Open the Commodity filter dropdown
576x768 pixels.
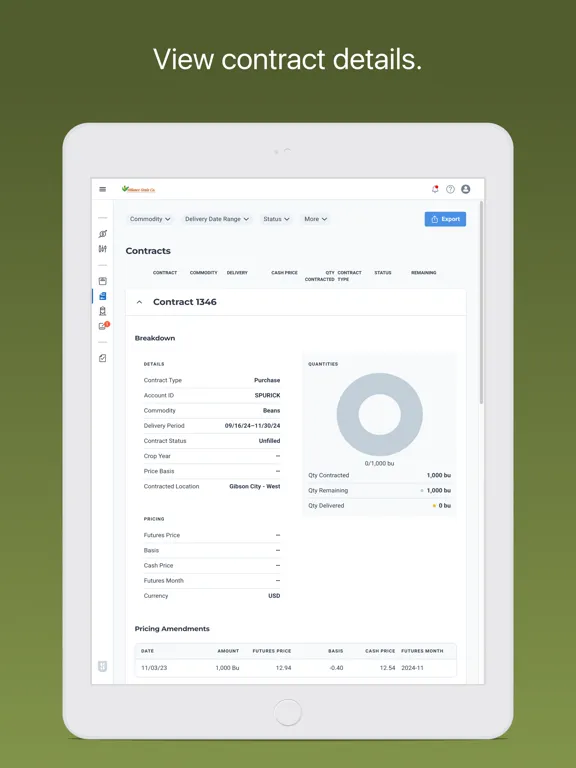150,219
